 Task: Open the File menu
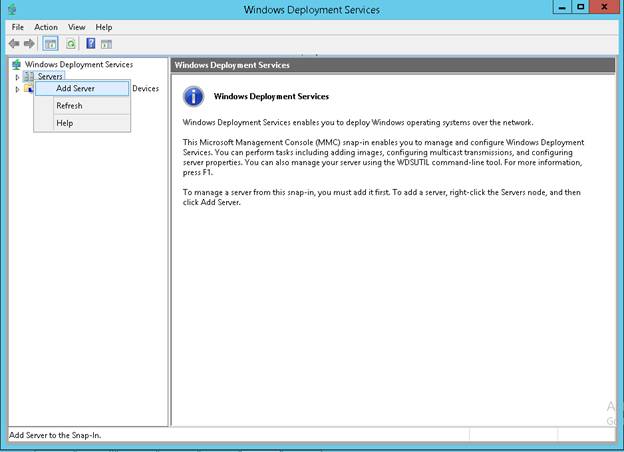coord(17,27)
